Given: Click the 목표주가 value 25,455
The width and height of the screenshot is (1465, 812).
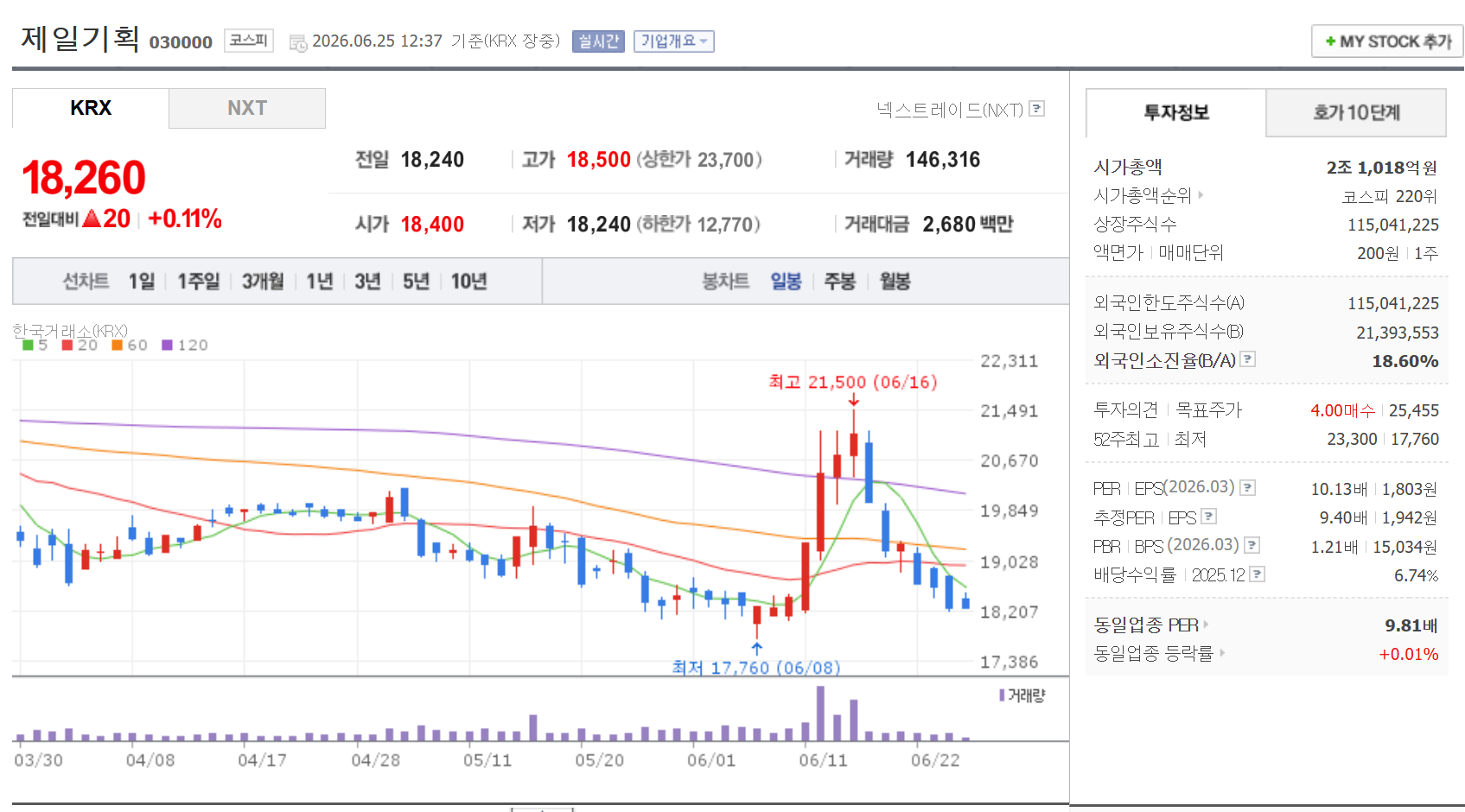Looking at the screenshot, I should point(1414,410).
